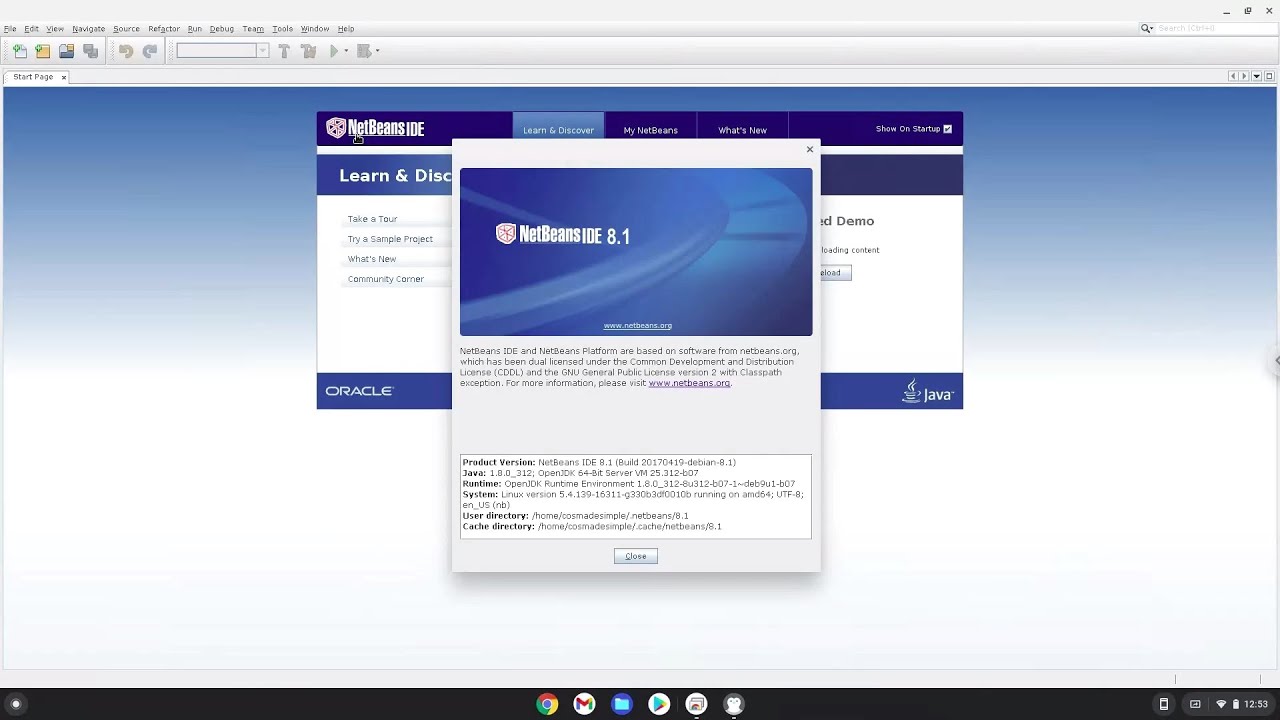Click the Chrome icon in the shelf
Image resolution: width=1280 pixels, height=720 pixels.
[x=547, y=704]
